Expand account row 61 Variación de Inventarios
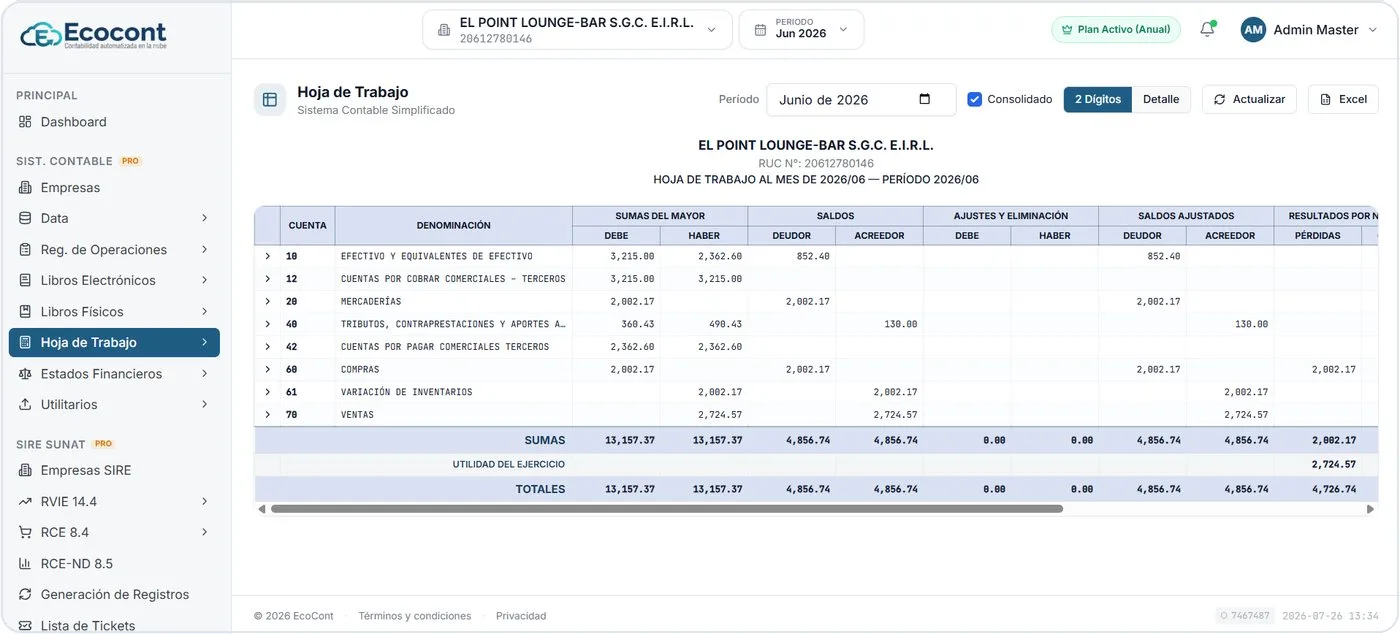This screenshot has width=1400, height=634. click(x=267, y=392)
